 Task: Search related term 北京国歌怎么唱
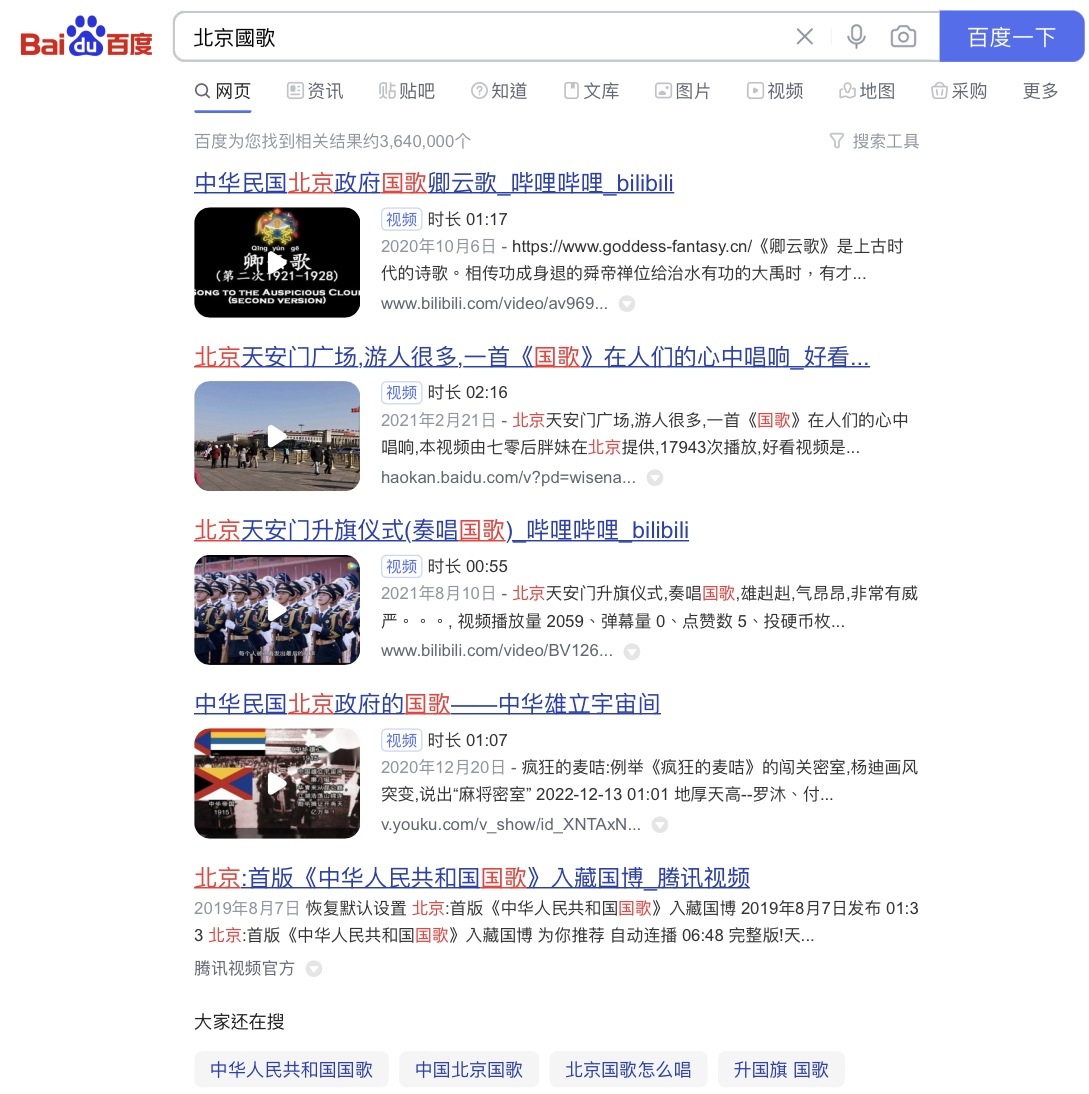coord(628,1070)
